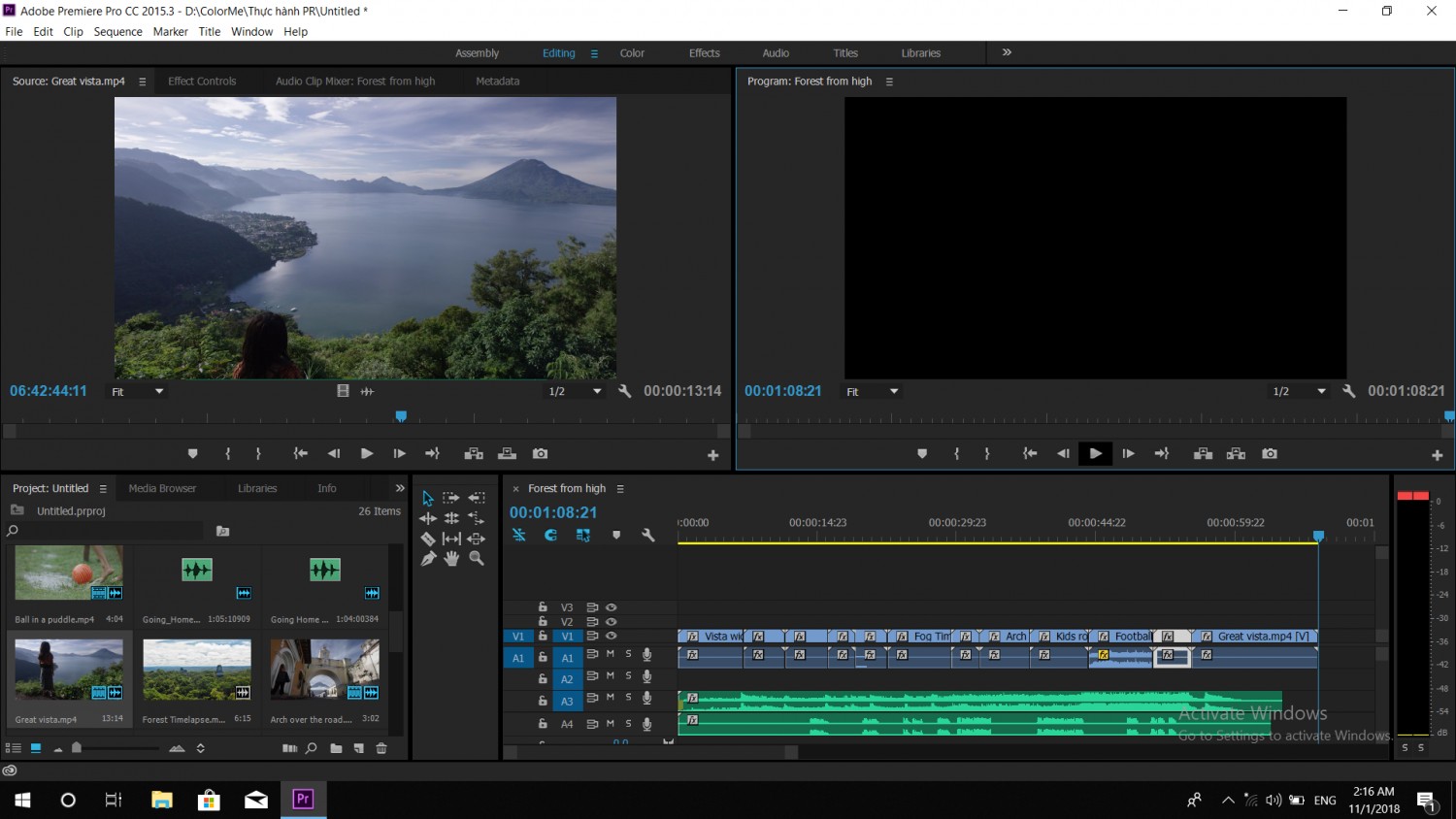Add a marker in the timeline panel

click(616, 535)
